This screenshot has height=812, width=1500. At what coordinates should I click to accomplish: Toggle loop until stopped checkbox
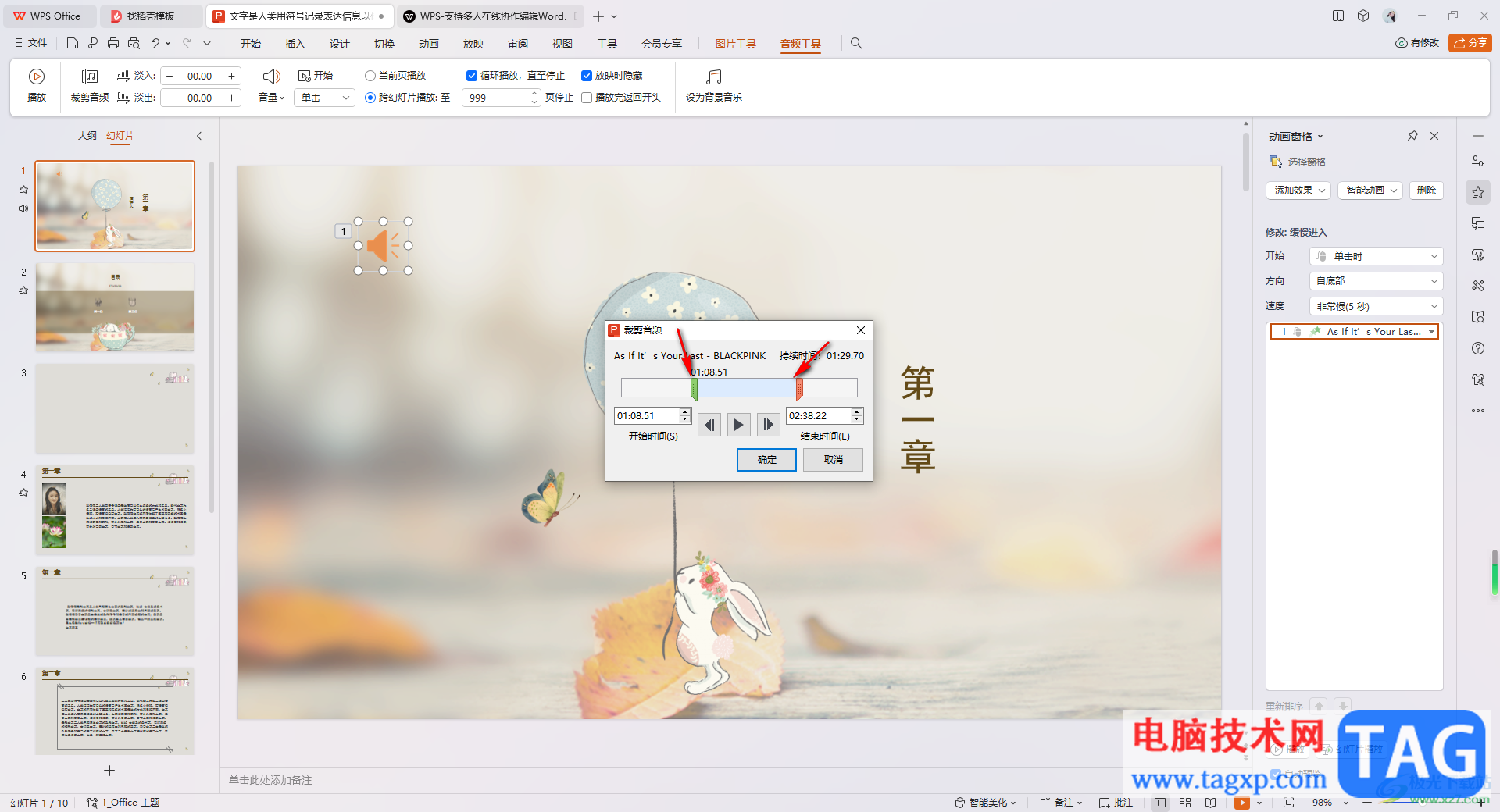[472, 76]
